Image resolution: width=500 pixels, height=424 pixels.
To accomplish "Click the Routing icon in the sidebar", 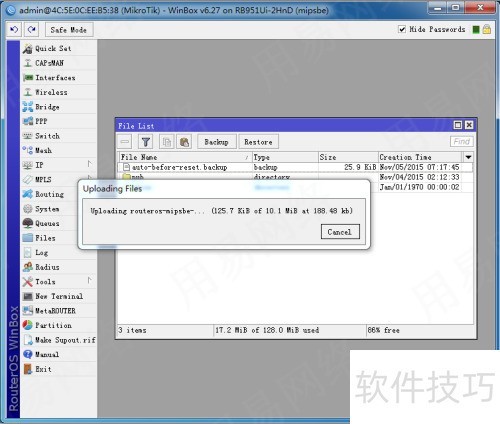I will (x=28, y=194).
